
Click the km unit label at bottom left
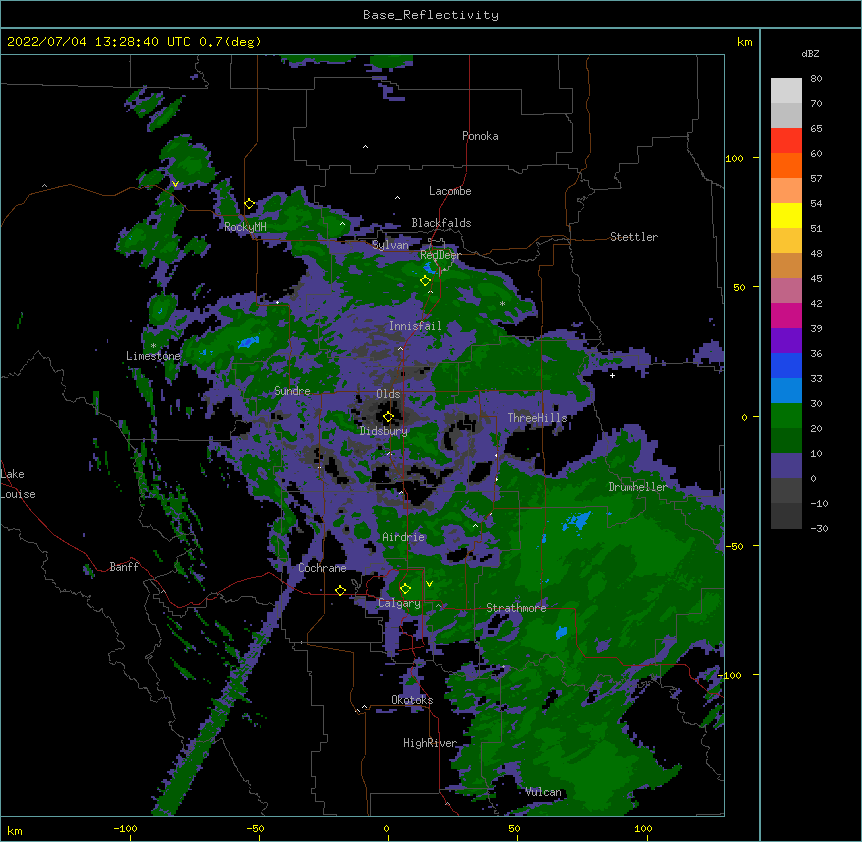14,830
